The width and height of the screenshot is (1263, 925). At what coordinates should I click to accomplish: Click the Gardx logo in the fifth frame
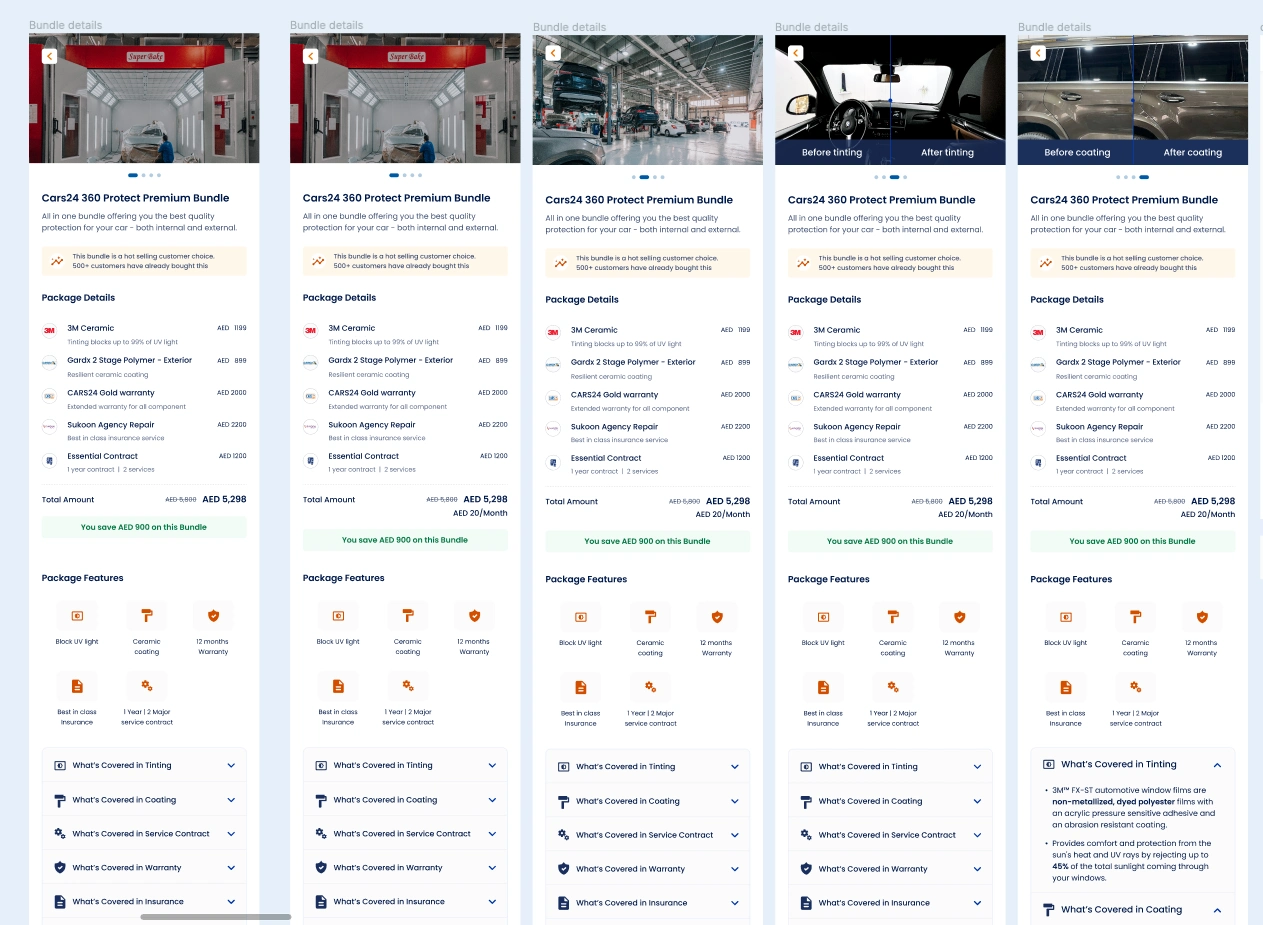(x=1038, y=365)
